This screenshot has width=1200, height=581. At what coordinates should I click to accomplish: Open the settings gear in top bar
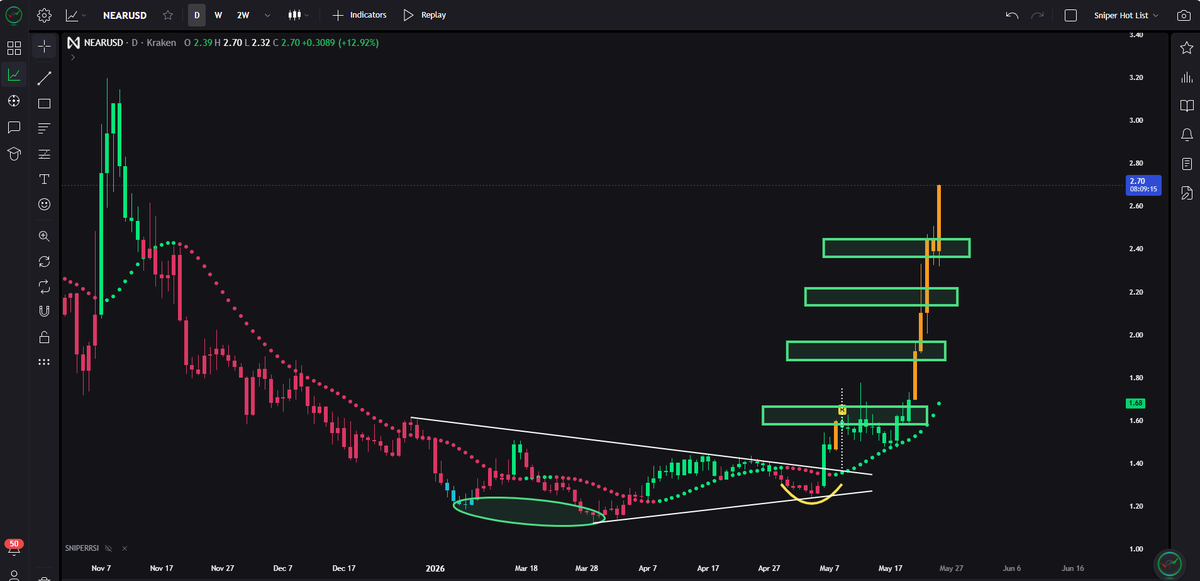coord(44,15)
